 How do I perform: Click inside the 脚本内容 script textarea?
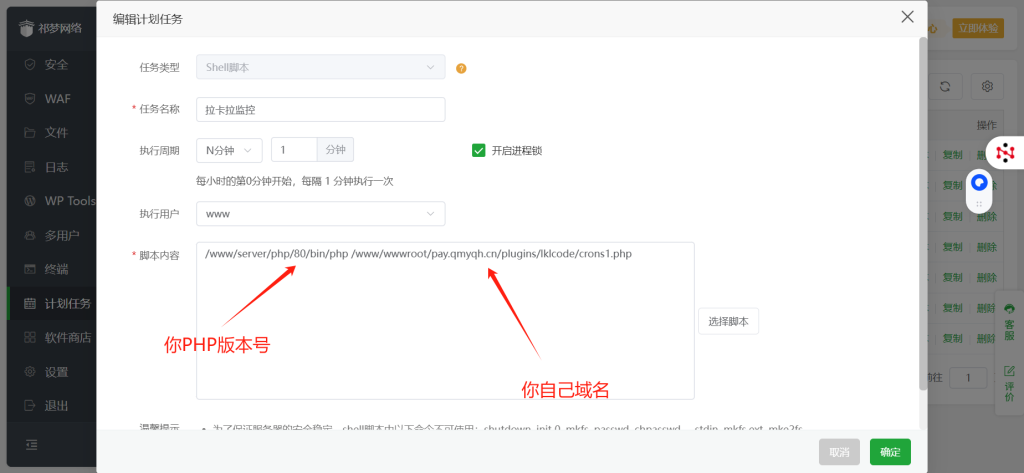pyautogui.click(x=445, y=321)
